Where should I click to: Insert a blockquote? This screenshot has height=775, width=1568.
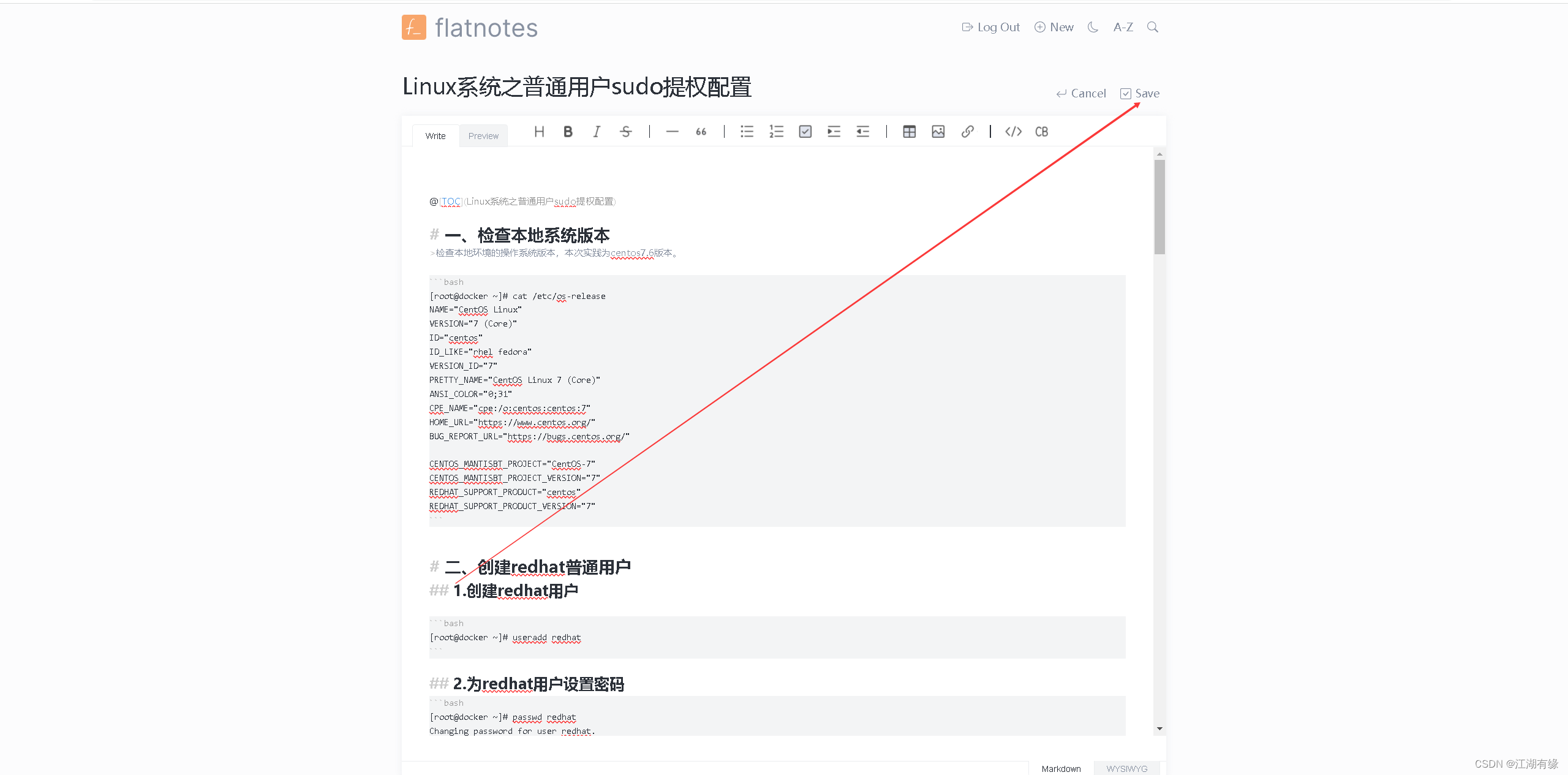[x=701, y=132]
